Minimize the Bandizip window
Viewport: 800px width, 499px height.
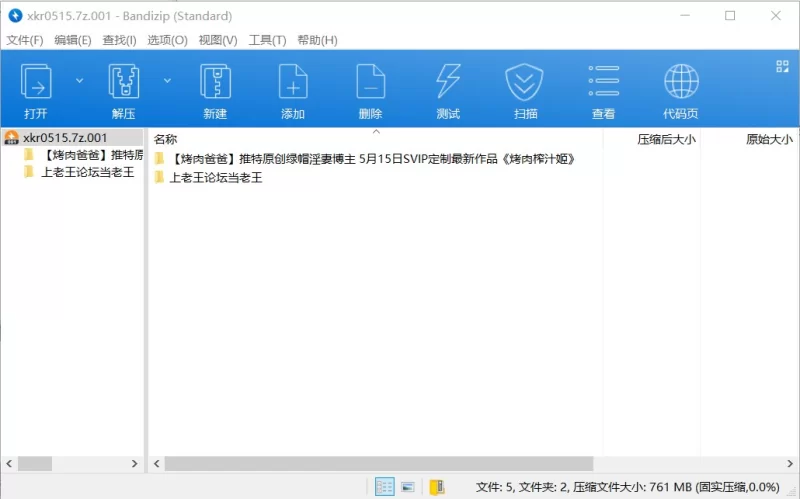click(x=685, y=16)
